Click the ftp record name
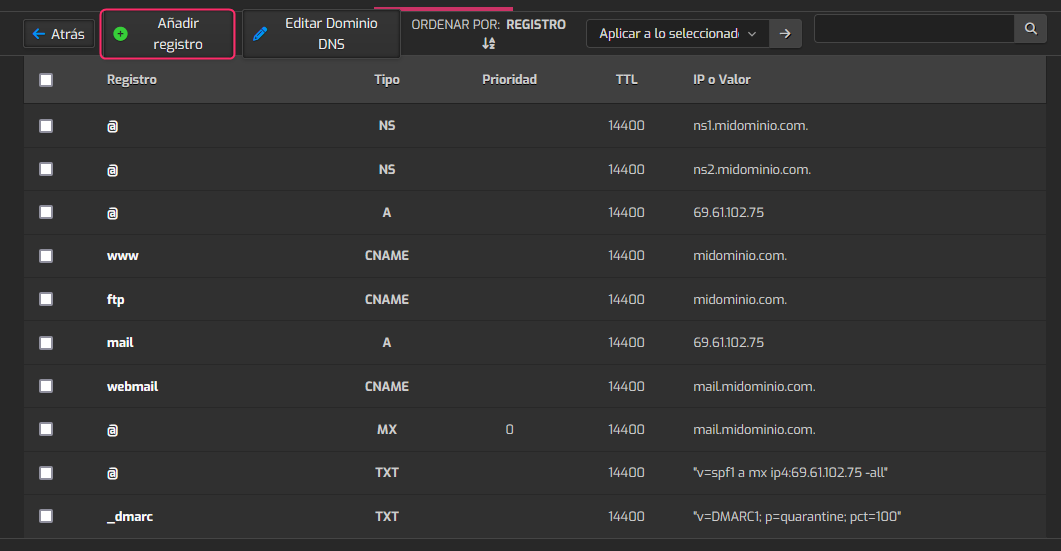Image resolution: width=1061 pixels, height=551 pixels. (x=116, y=299)
